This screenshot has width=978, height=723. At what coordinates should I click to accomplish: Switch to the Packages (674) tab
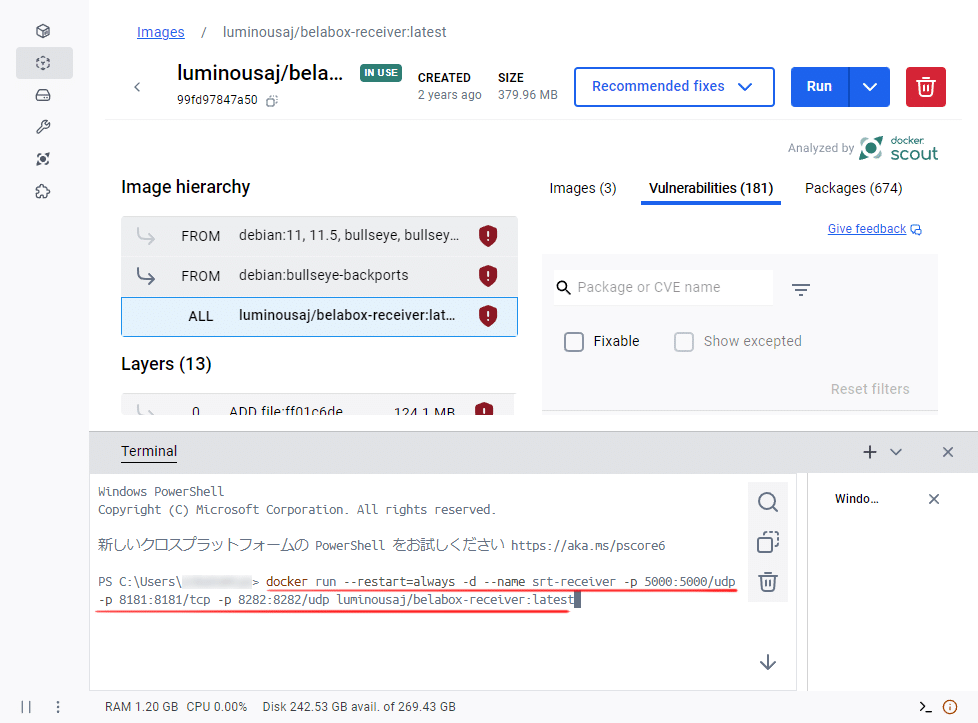point(853,188)
